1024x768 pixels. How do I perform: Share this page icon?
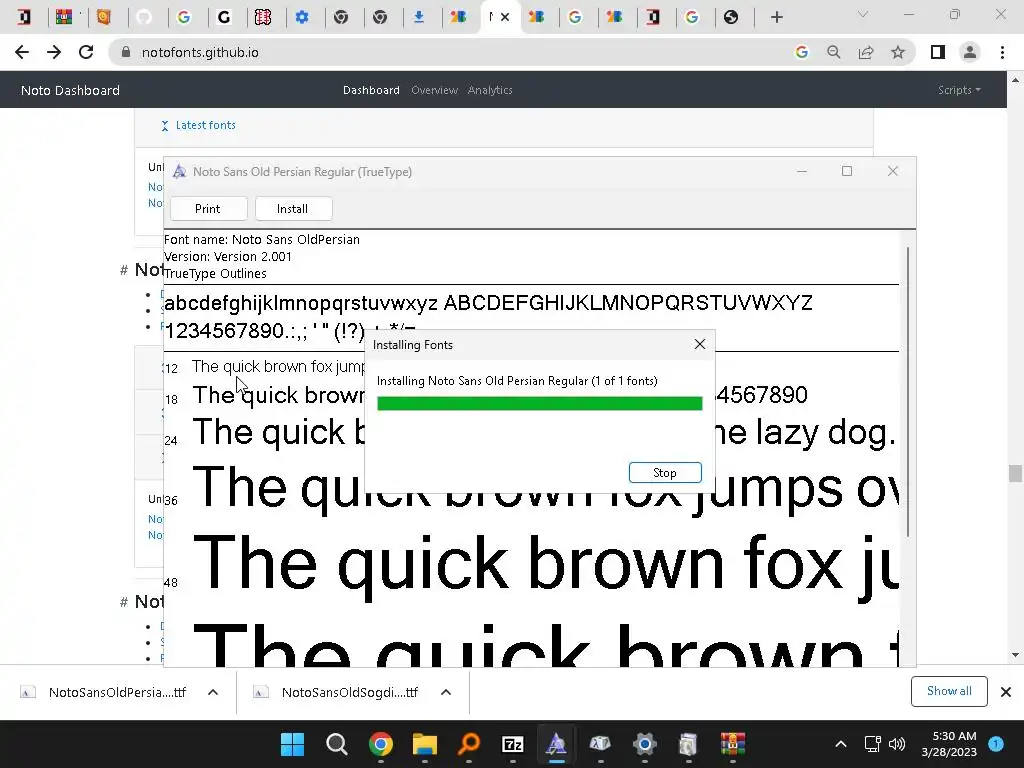coord(866,52)
